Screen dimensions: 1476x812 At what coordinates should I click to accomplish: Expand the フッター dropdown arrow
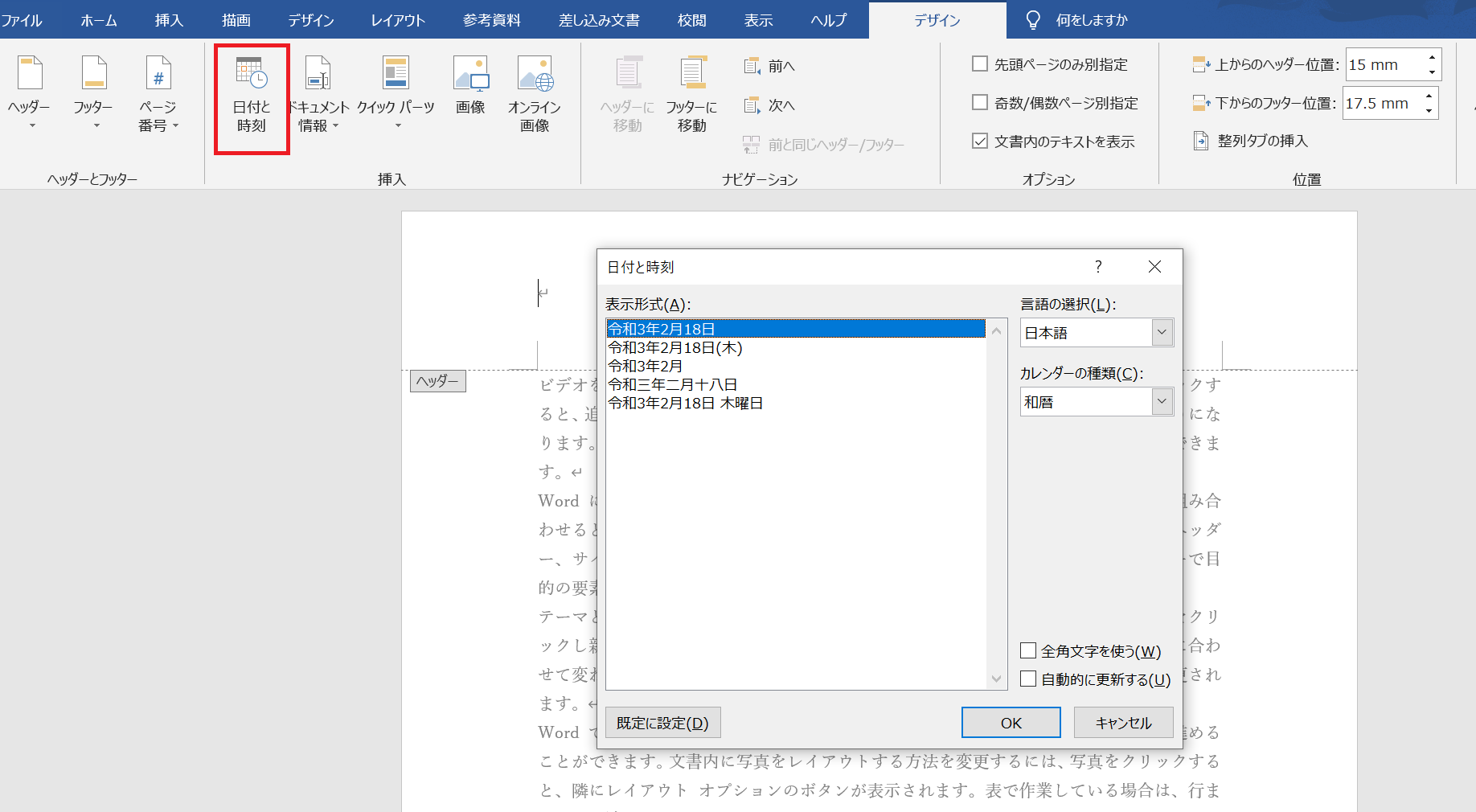tap(96, 125)
